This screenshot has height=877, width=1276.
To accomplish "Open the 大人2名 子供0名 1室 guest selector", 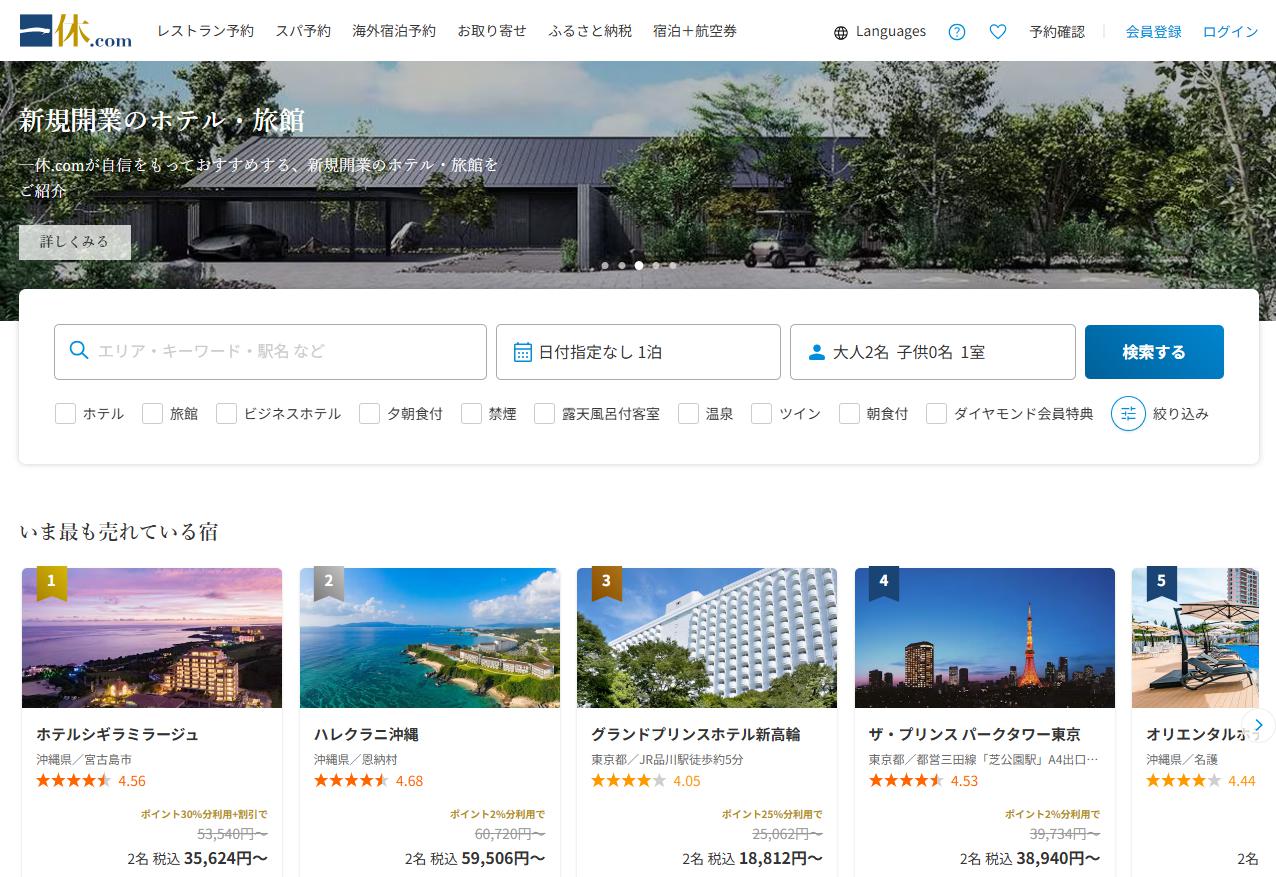I will 933,352.
